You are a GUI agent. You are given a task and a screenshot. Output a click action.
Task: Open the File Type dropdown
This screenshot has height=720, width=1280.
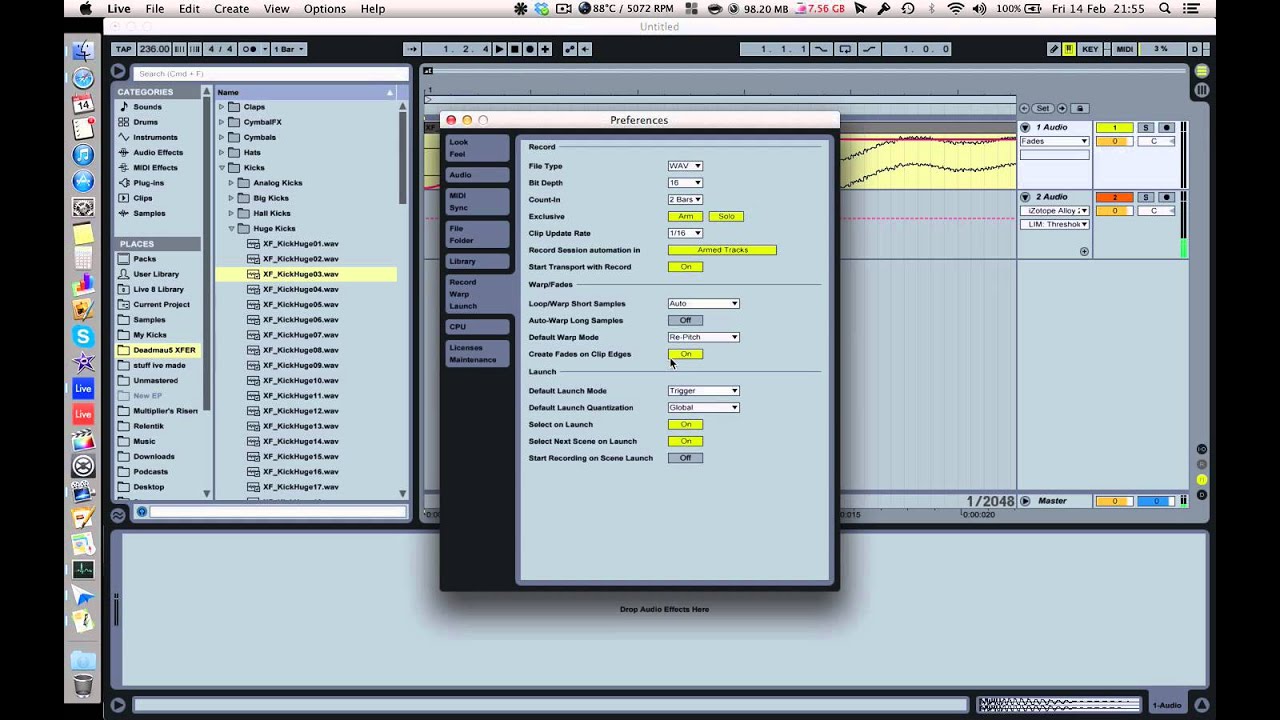pyautogui.click(x=685, y=166)
